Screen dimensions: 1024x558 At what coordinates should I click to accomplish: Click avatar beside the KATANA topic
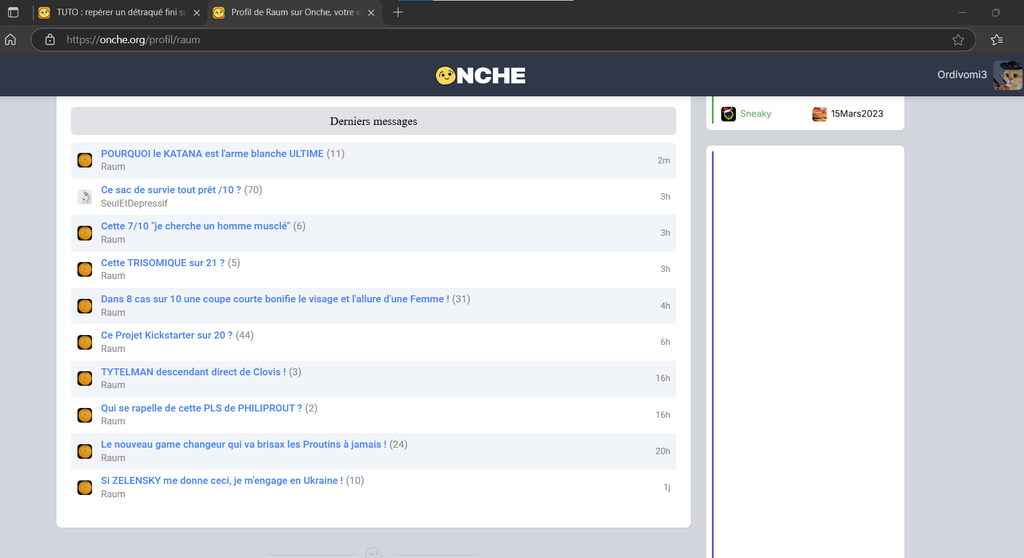85,160
